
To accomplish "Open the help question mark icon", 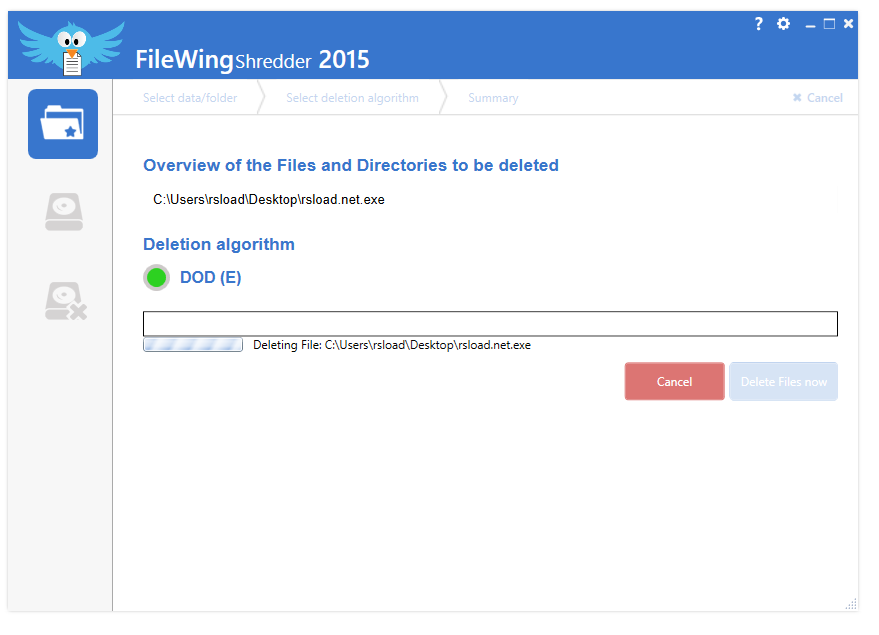I will [759, 24].
